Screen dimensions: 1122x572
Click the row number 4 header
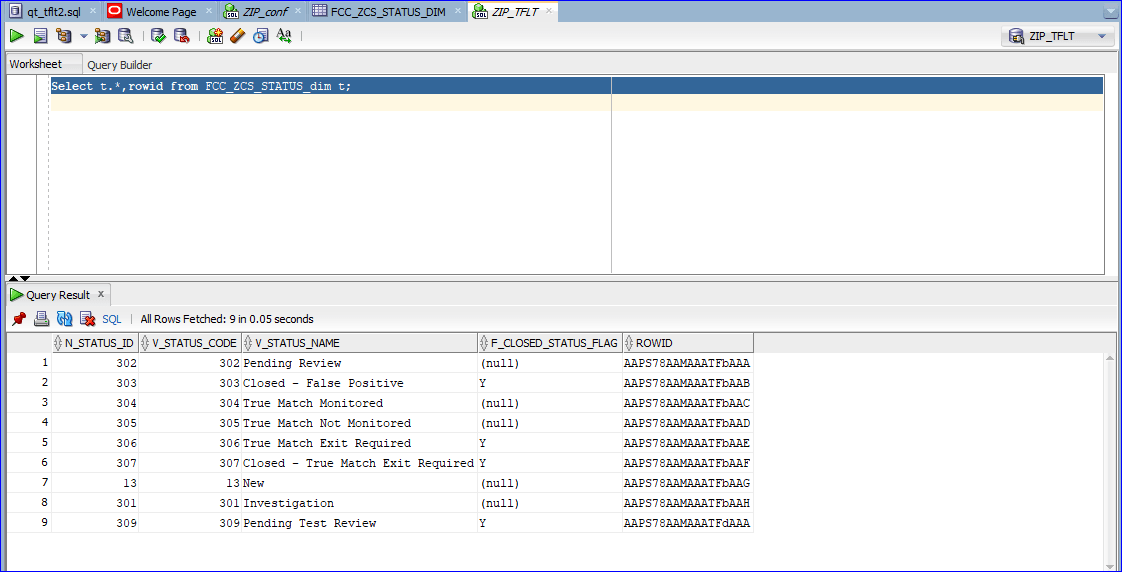[x=29, y=423]
